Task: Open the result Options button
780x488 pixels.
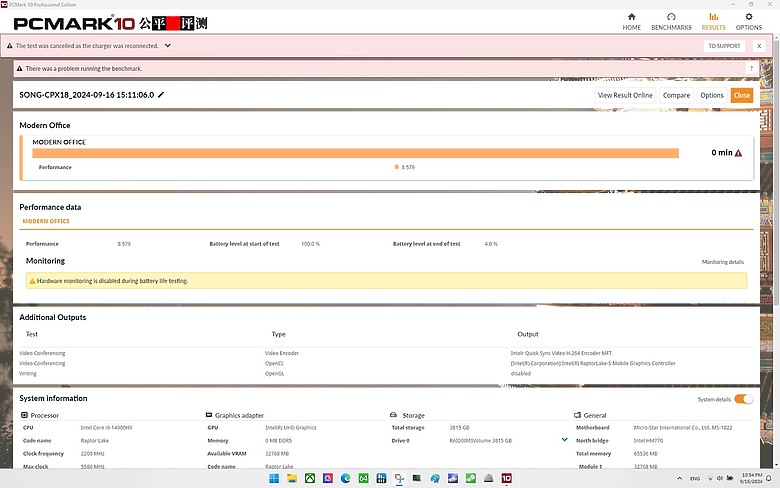Action: tap(712, 95)
